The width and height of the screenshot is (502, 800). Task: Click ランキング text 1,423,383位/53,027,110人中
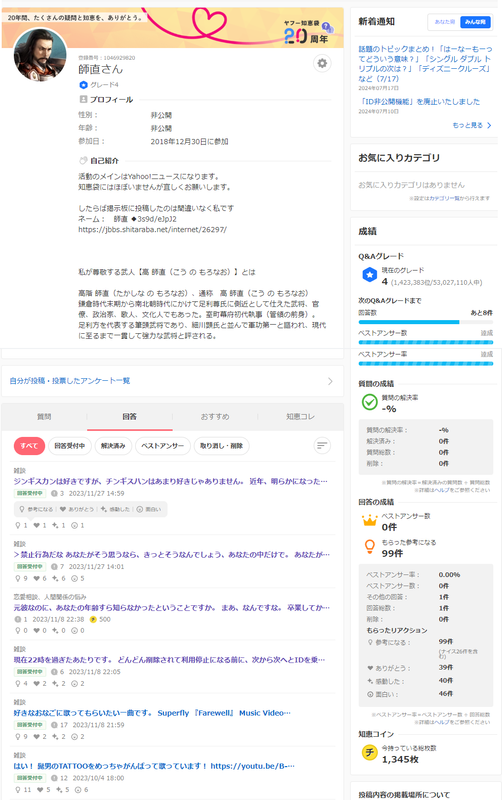pyautogui.click(x=437, y=282)
